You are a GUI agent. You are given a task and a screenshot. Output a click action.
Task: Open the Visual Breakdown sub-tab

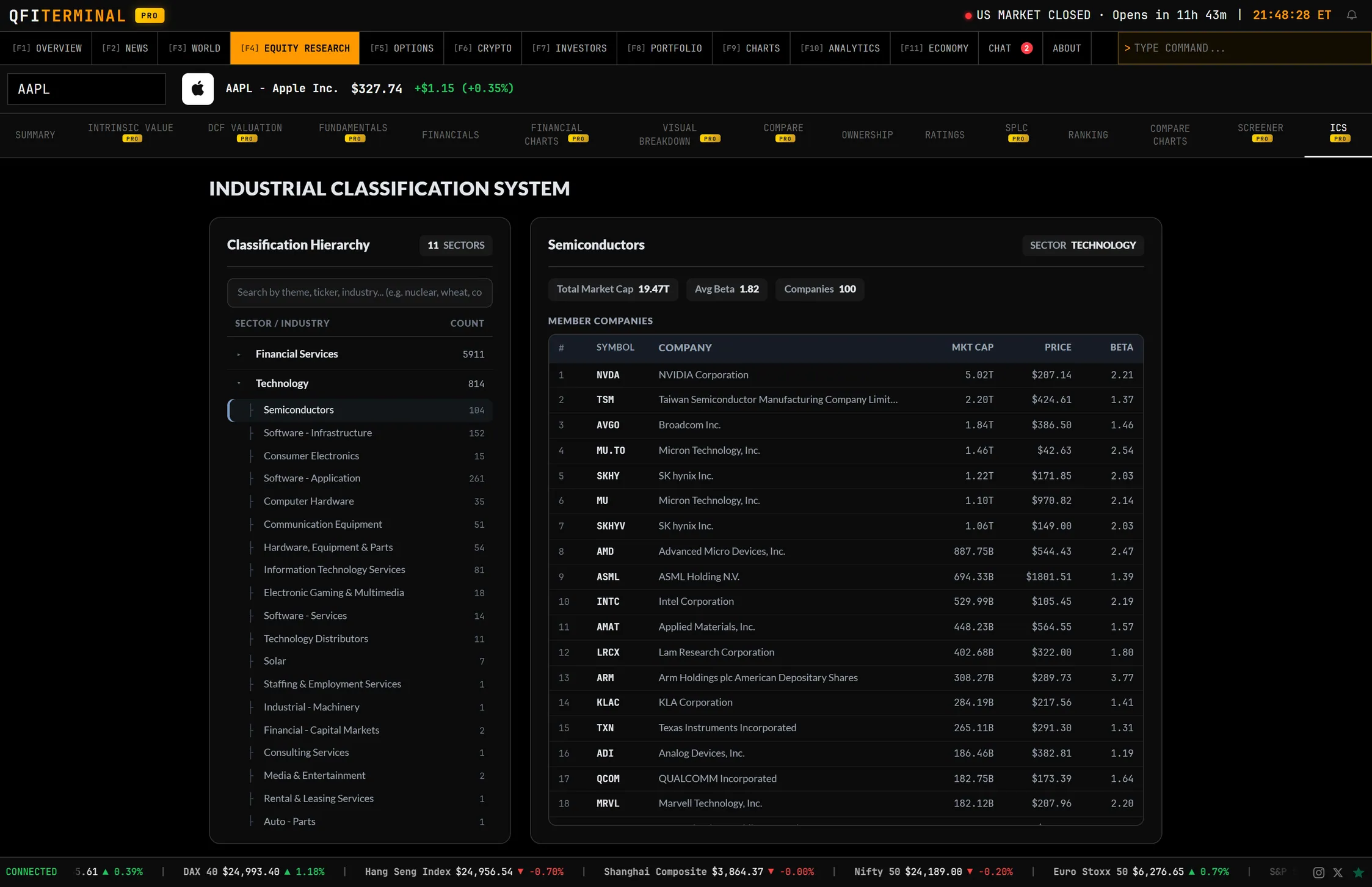pos(679,134)
